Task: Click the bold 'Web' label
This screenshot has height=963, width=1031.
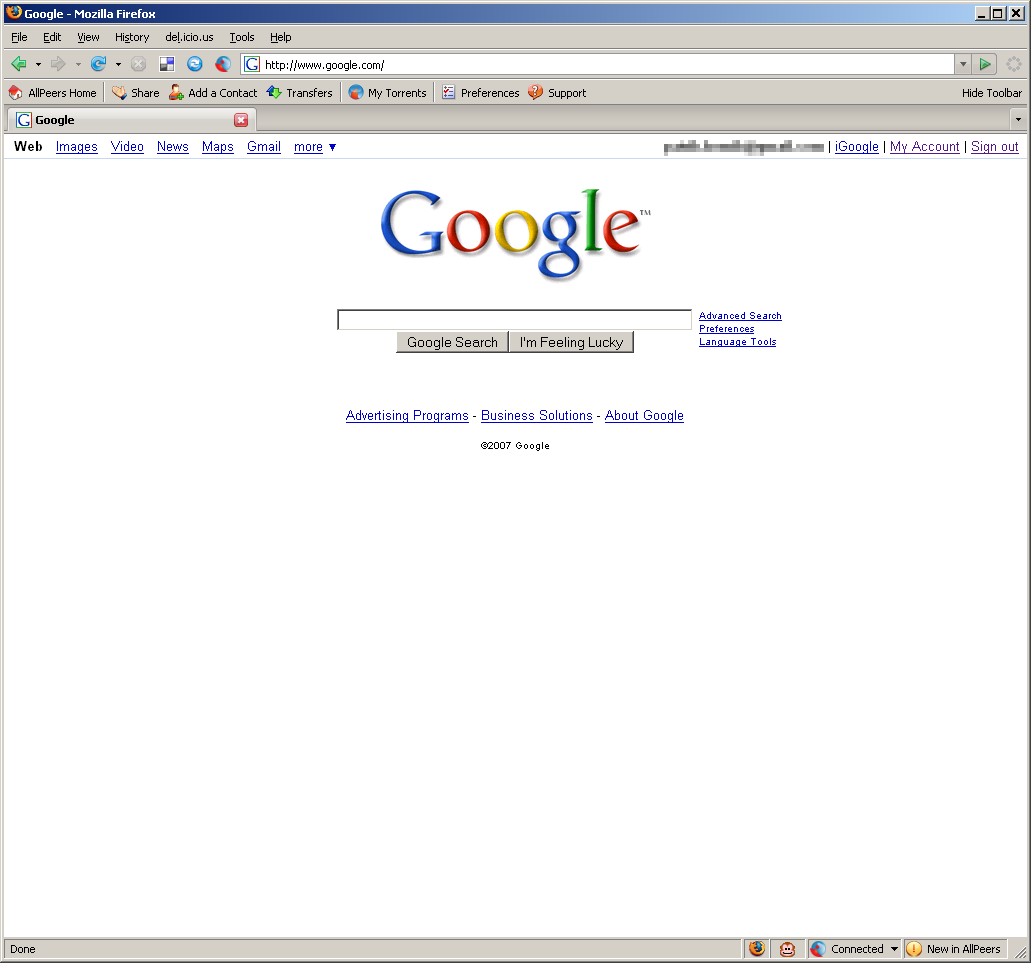Action: click(x=28, y=147)
